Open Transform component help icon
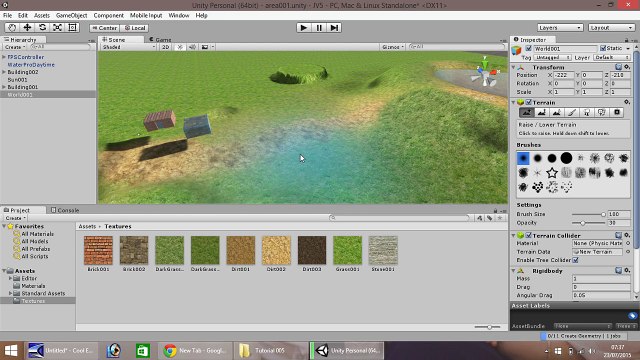 coord(618,67)
